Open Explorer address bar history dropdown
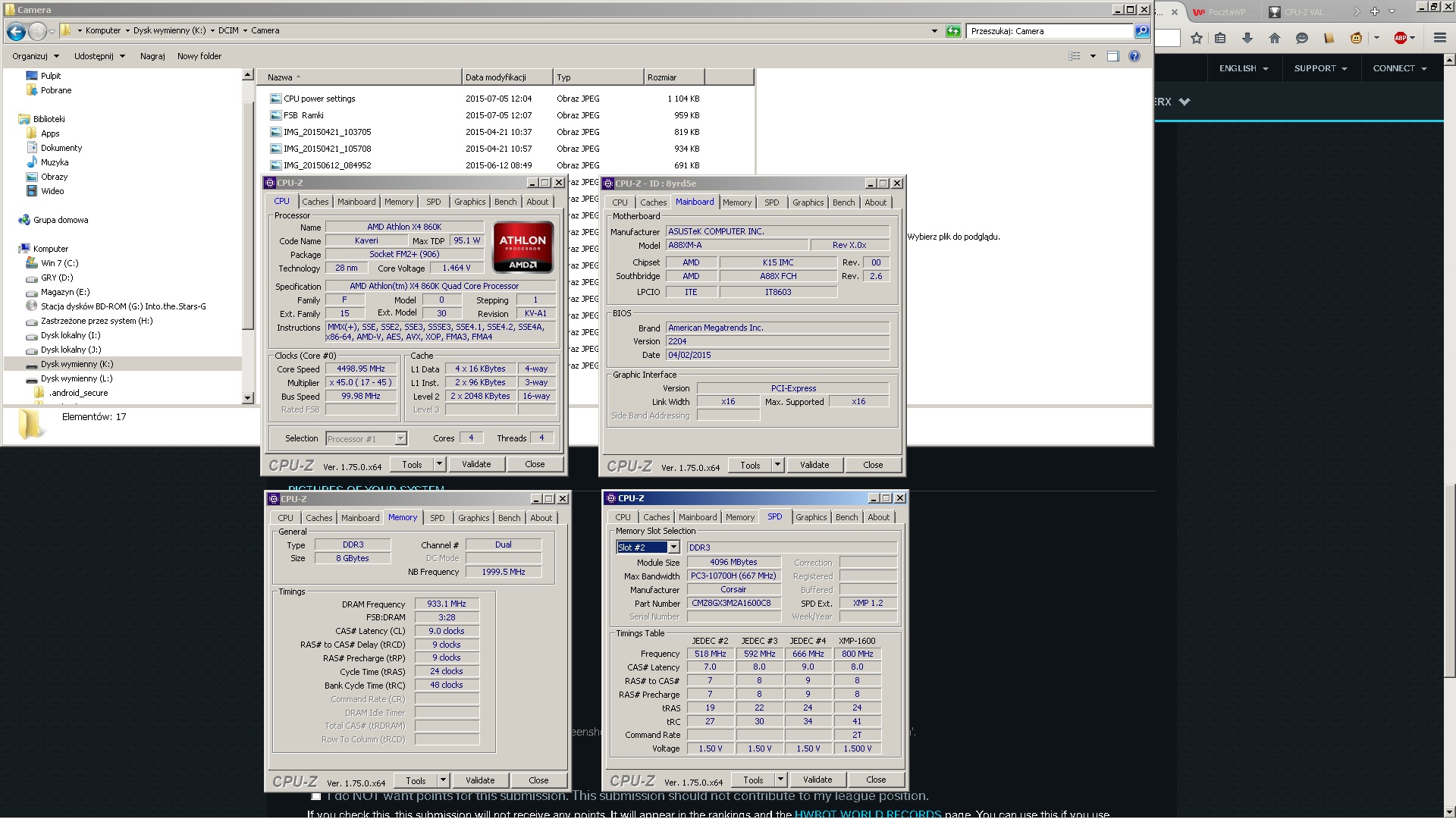1456x819 pixels. coord(934,31)
